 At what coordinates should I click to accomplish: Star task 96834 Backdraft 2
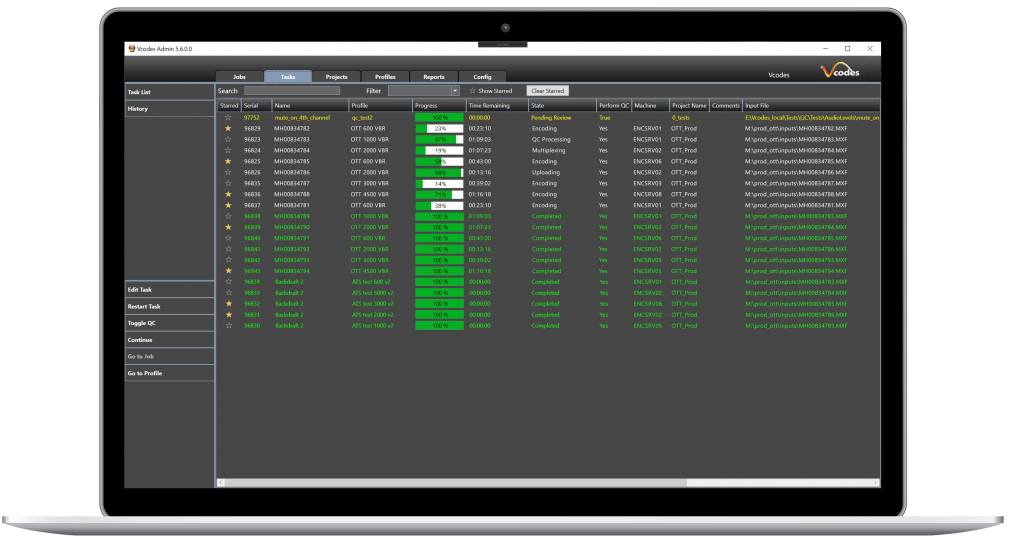228,282
